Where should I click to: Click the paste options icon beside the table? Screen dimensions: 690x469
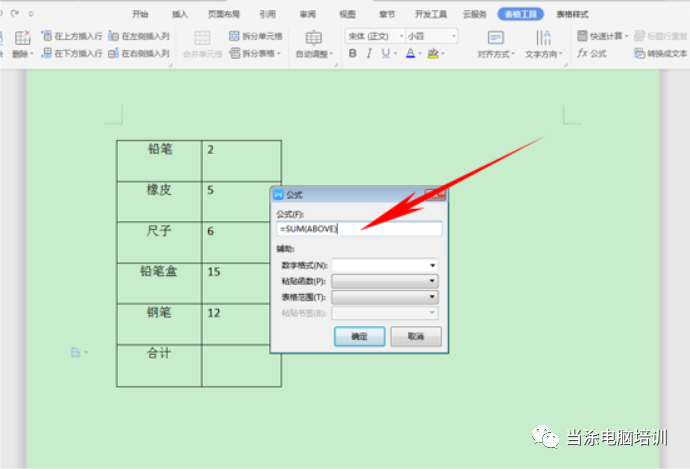pos(76,352)
